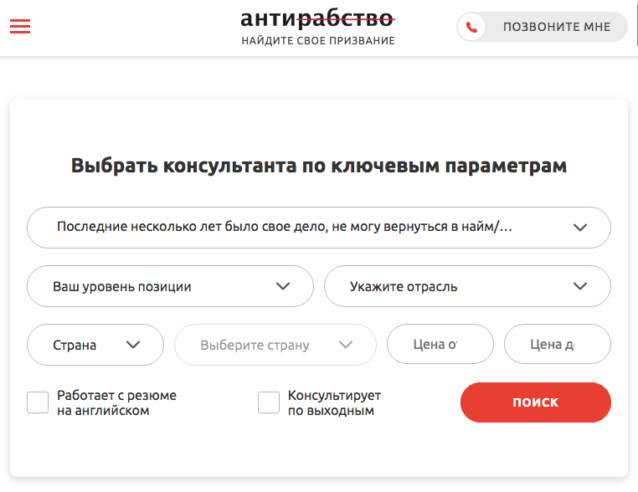Click the НАЙДИТЕ СВОЕ ПРИЗВАНИЕ tagline

point(318,41)
